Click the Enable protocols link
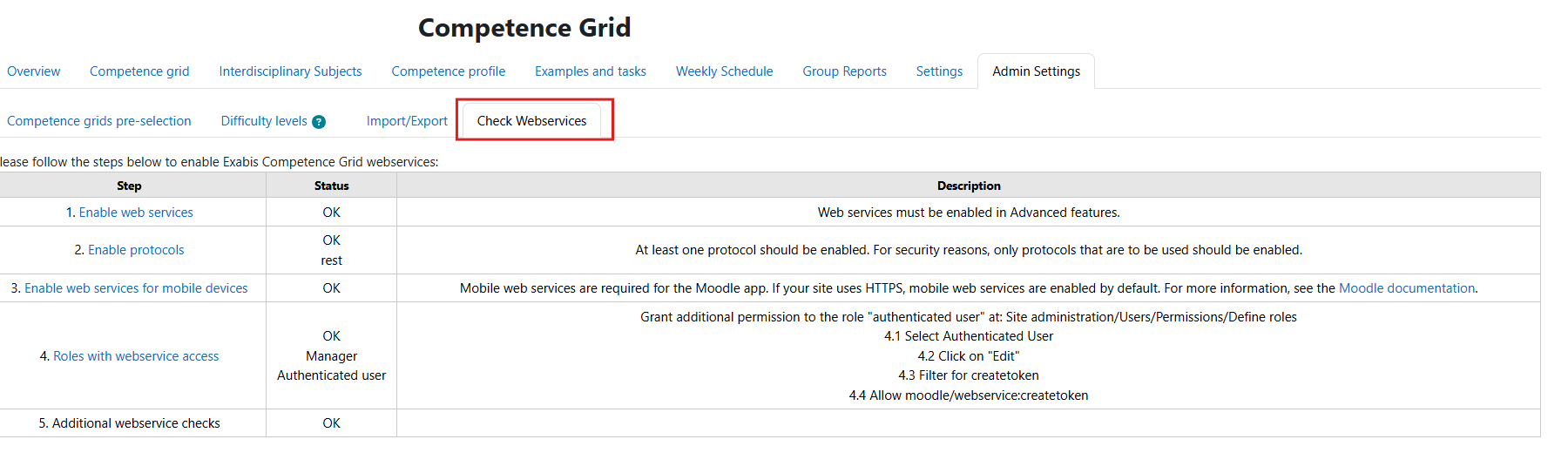Screen dimensions: 1568x473 136,250
